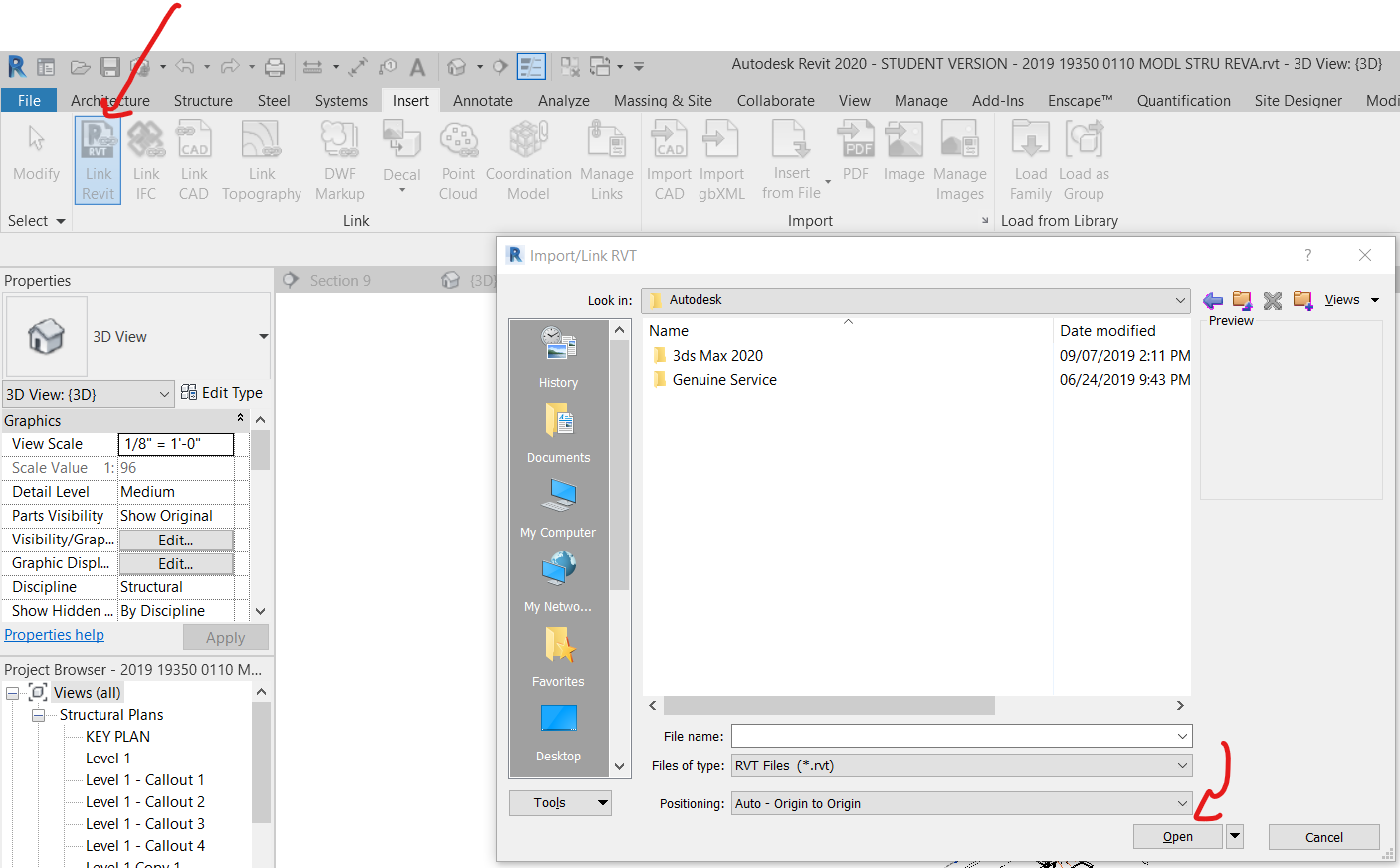1400x868 pixels.
Task: Click the Link Topography tool
Action: [261, 159]
